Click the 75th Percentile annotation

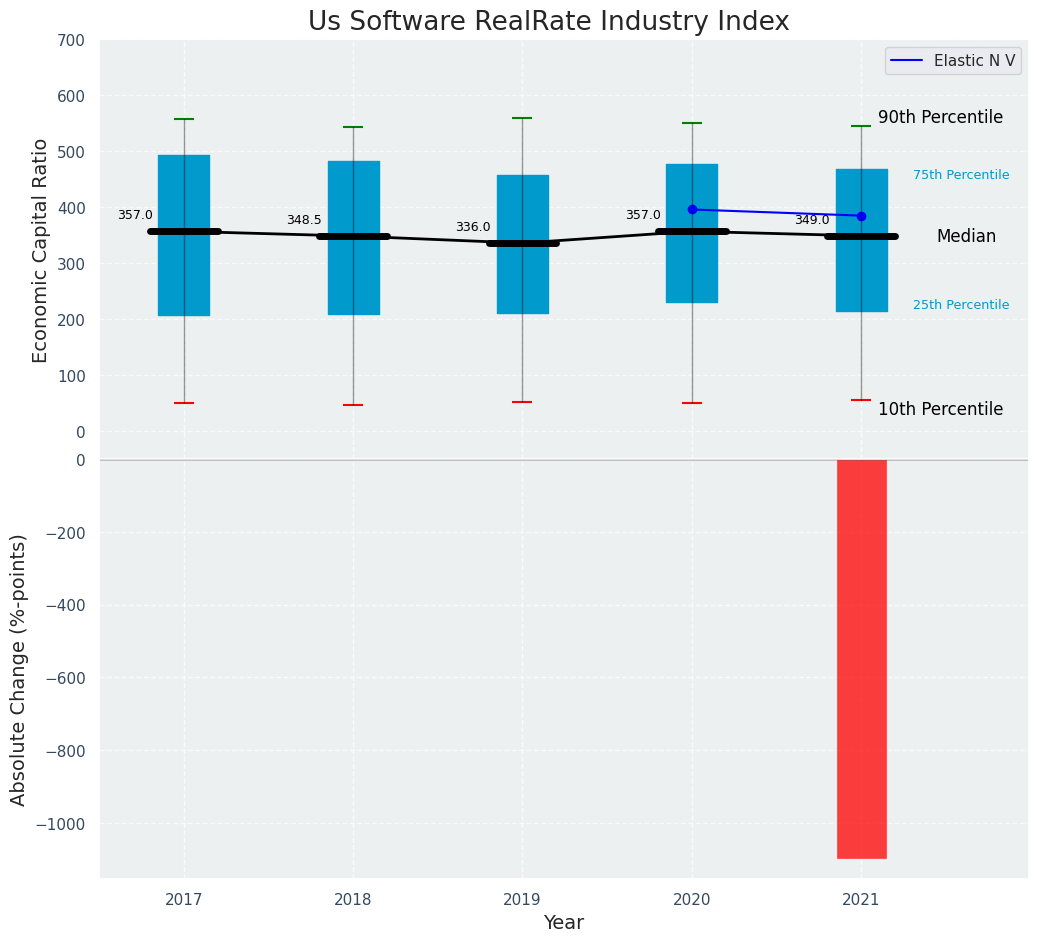tap(961, 175)
